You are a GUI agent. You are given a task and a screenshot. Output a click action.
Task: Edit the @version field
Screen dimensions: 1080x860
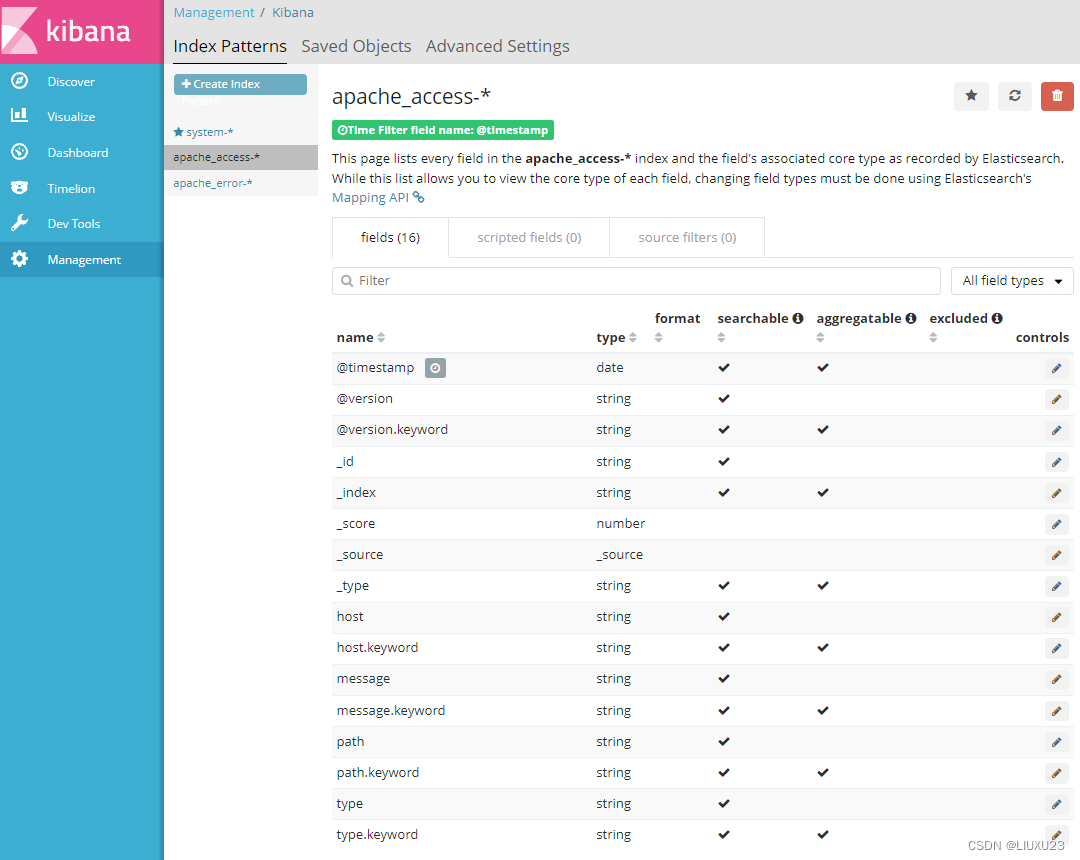click(1057, 399)
